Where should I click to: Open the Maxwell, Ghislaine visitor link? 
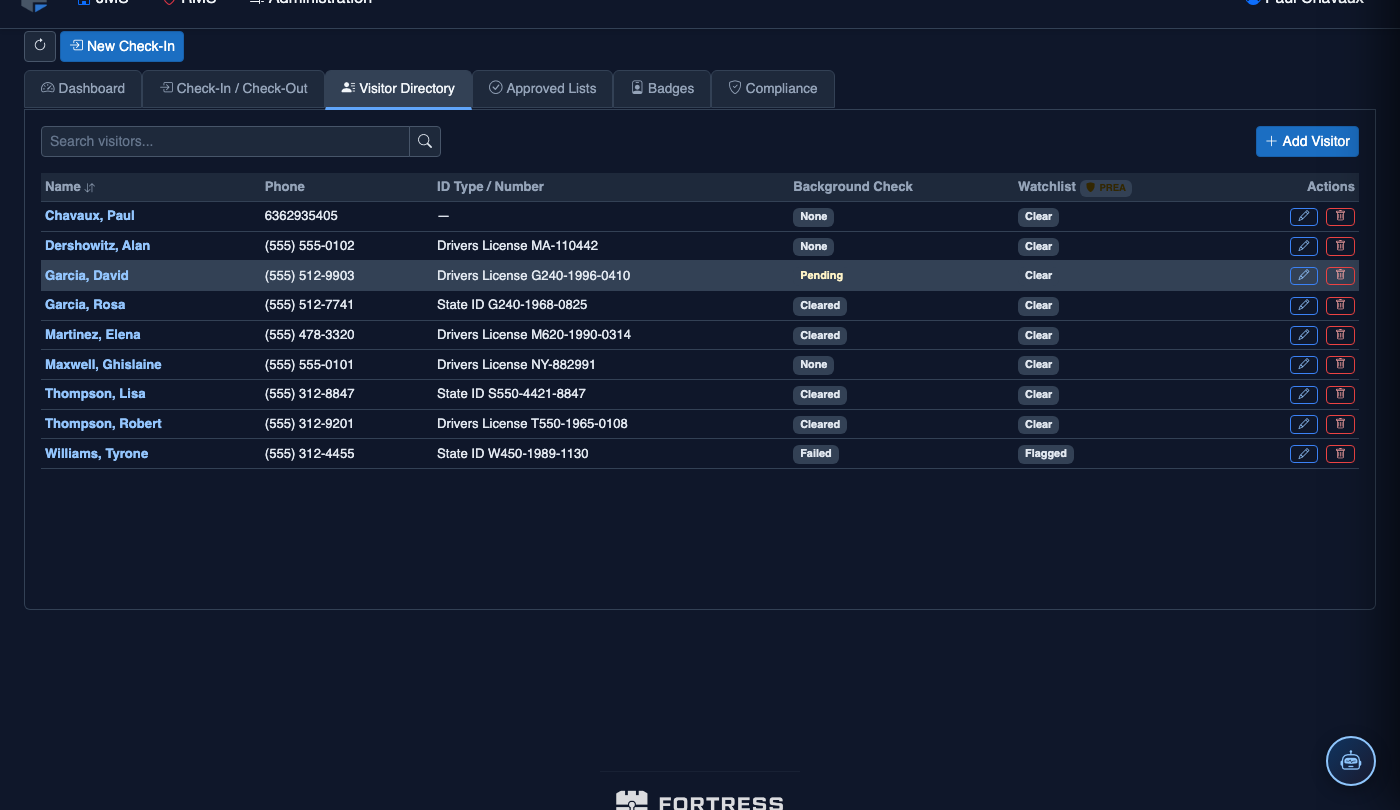tap(103, 364)
